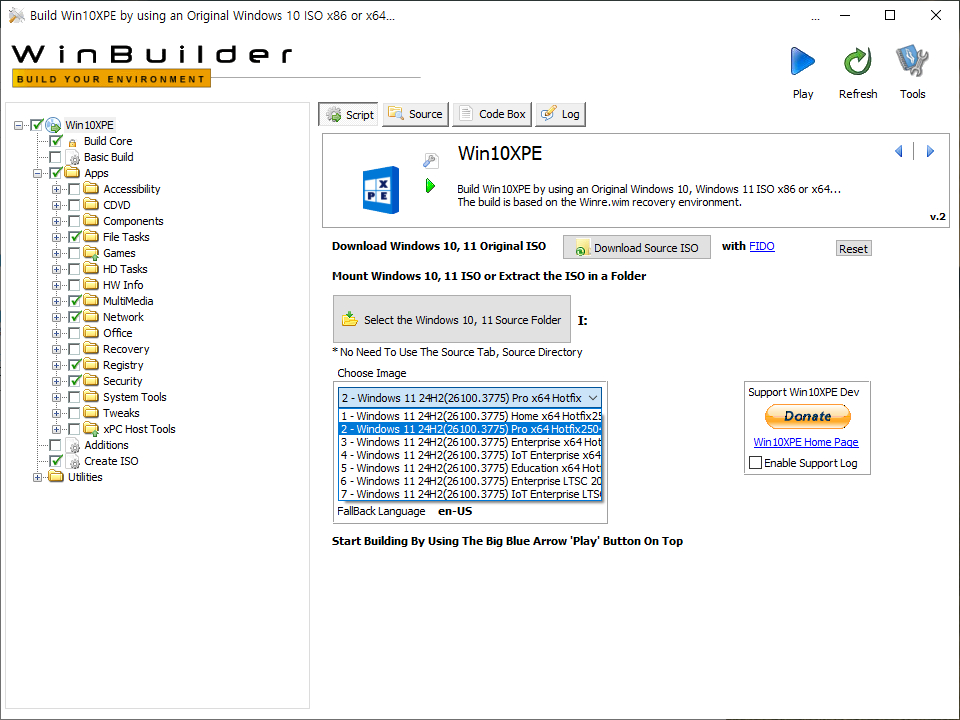
Task: Click the Games folder icon
Action: (91, 253)
